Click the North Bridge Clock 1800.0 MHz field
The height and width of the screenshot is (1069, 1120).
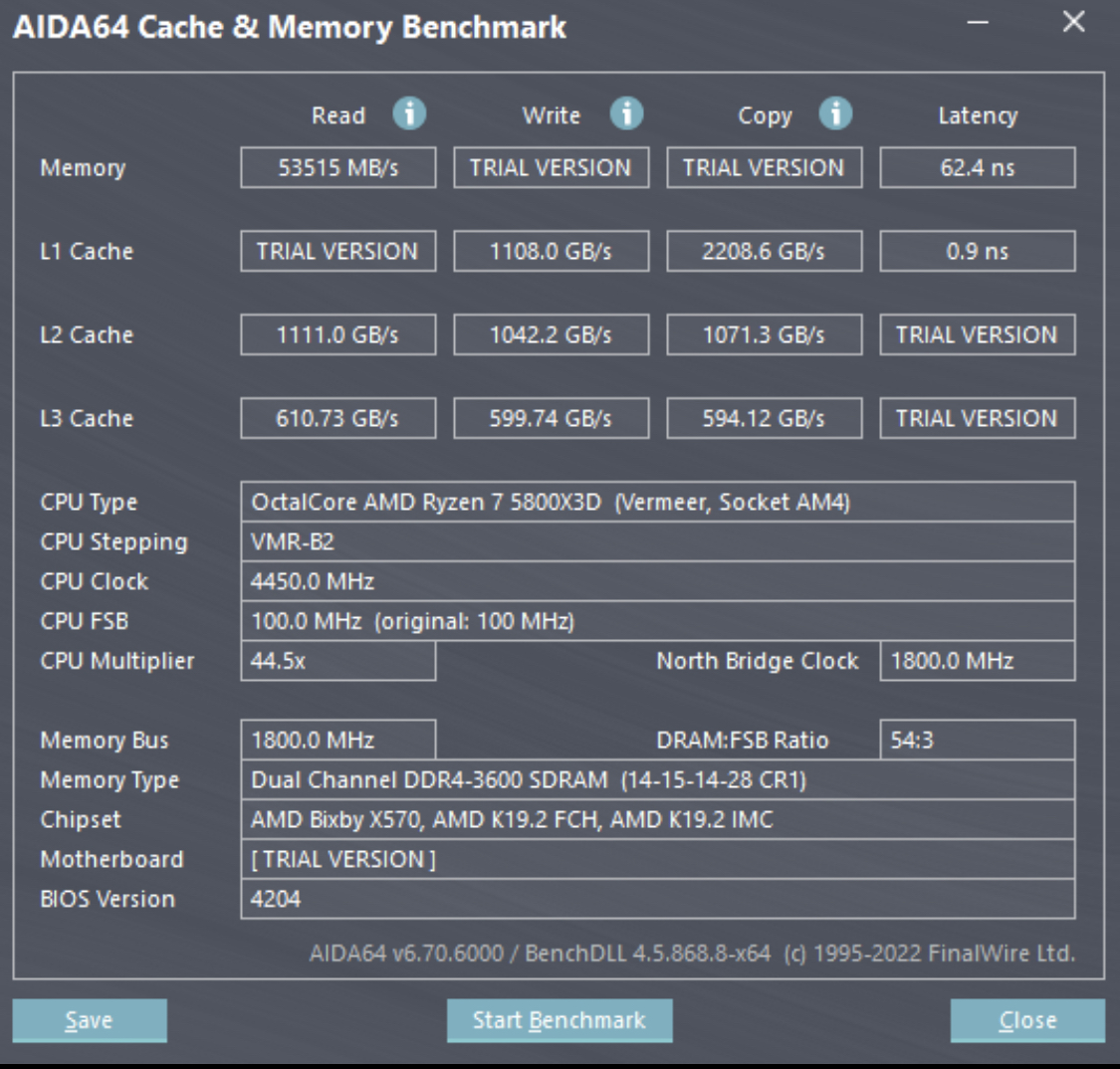(978, 661)
